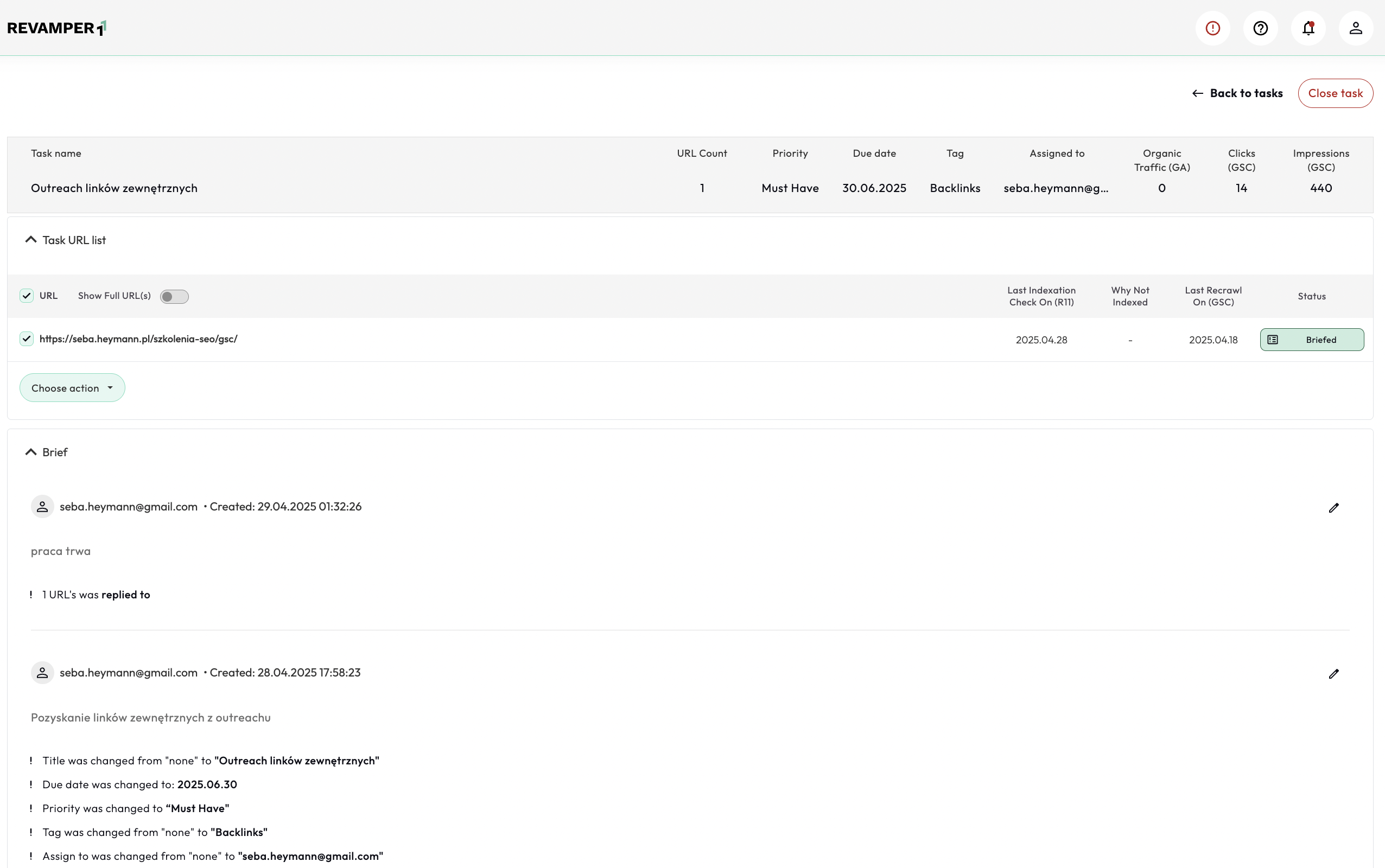Image resolution: width=1385 pixels, height=868 pixels.
Task: Go Back to tasks
Action: click(x=1237, y=93)
